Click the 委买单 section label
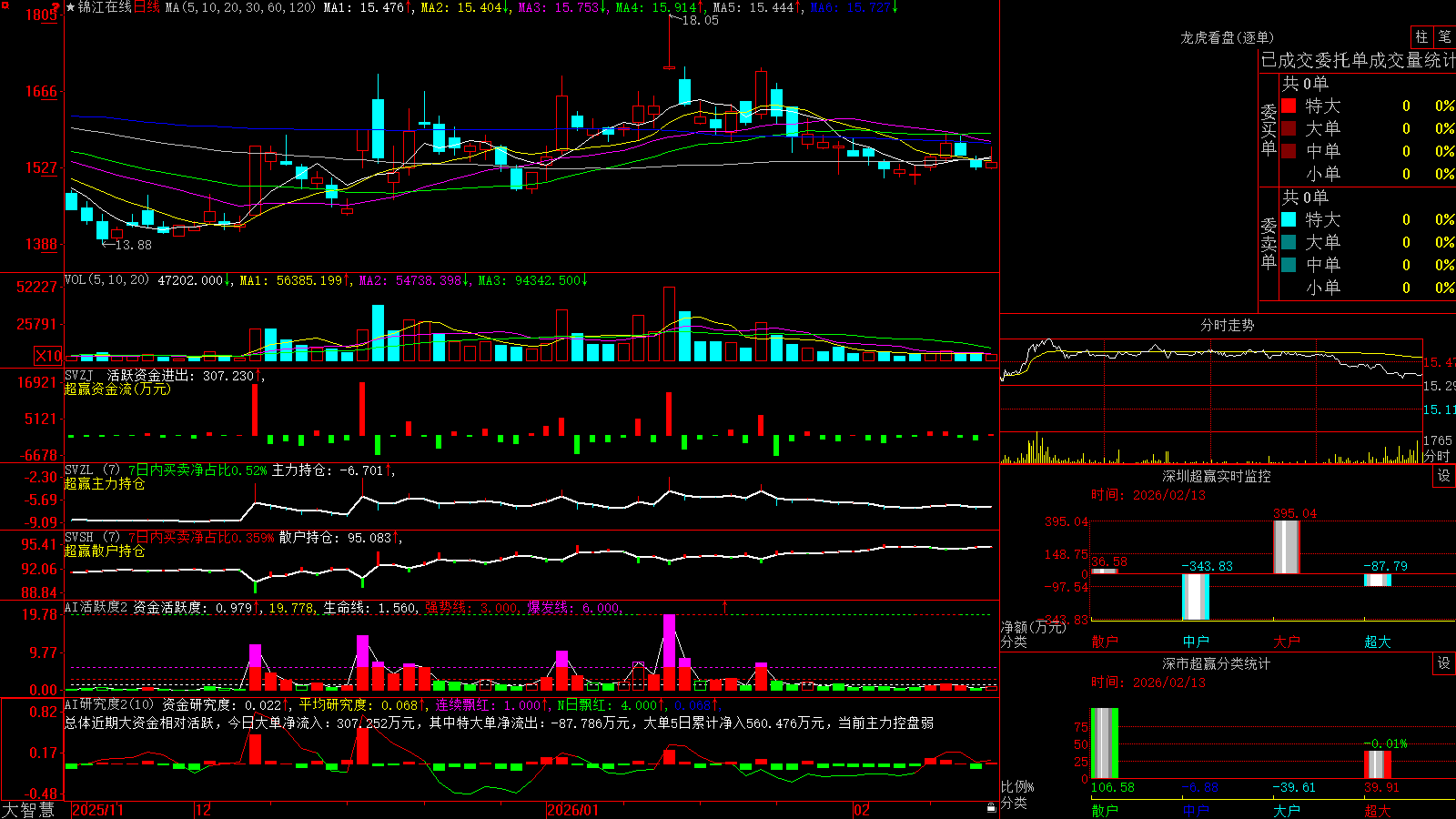The image size is (1456, 819). 1269,130
